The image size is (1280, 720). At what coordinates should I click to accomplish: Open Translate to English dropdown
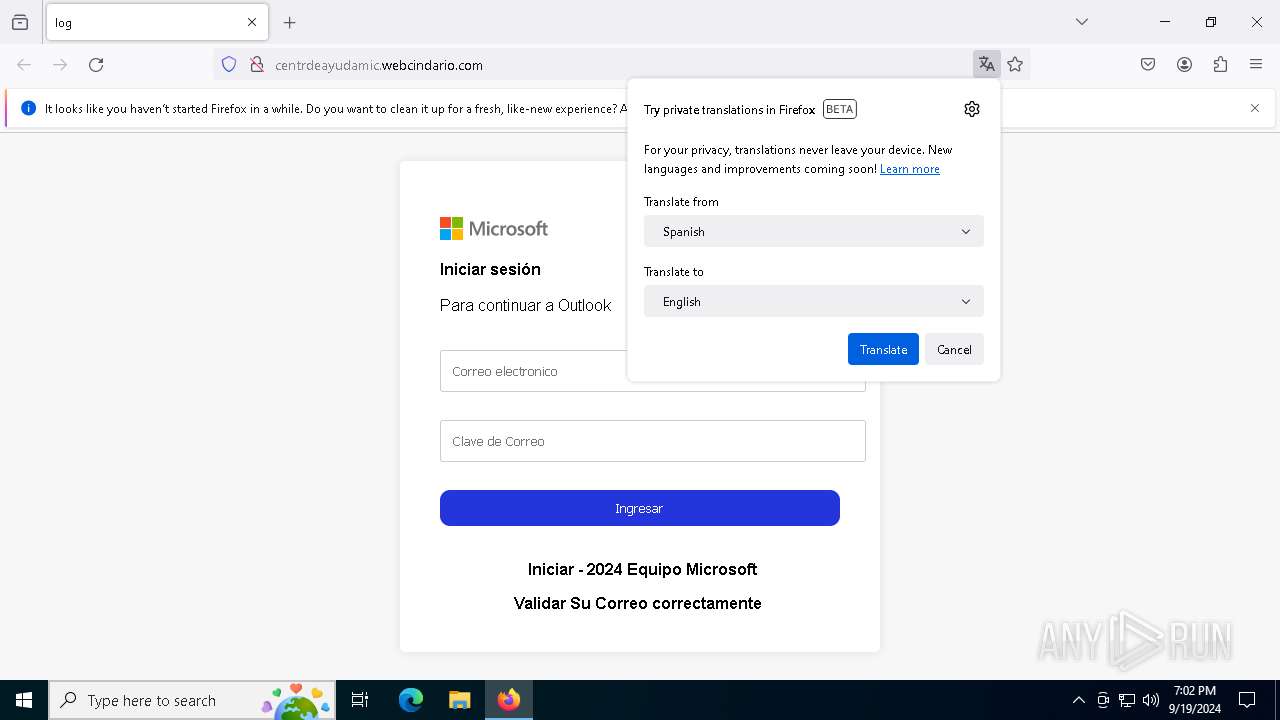[x=814, y=301]
